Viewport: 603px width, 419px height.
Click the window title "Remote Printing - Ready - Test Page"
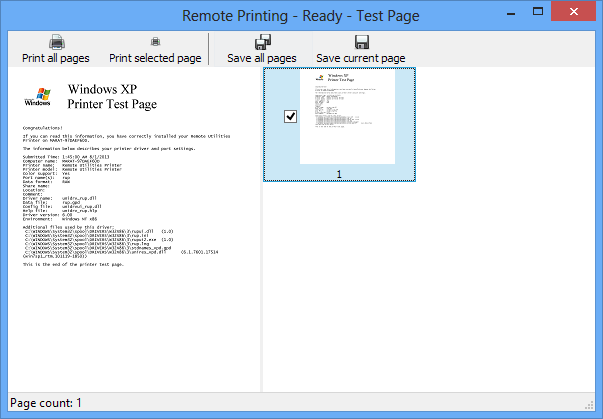pyautogui.click(x=301, y=15)
